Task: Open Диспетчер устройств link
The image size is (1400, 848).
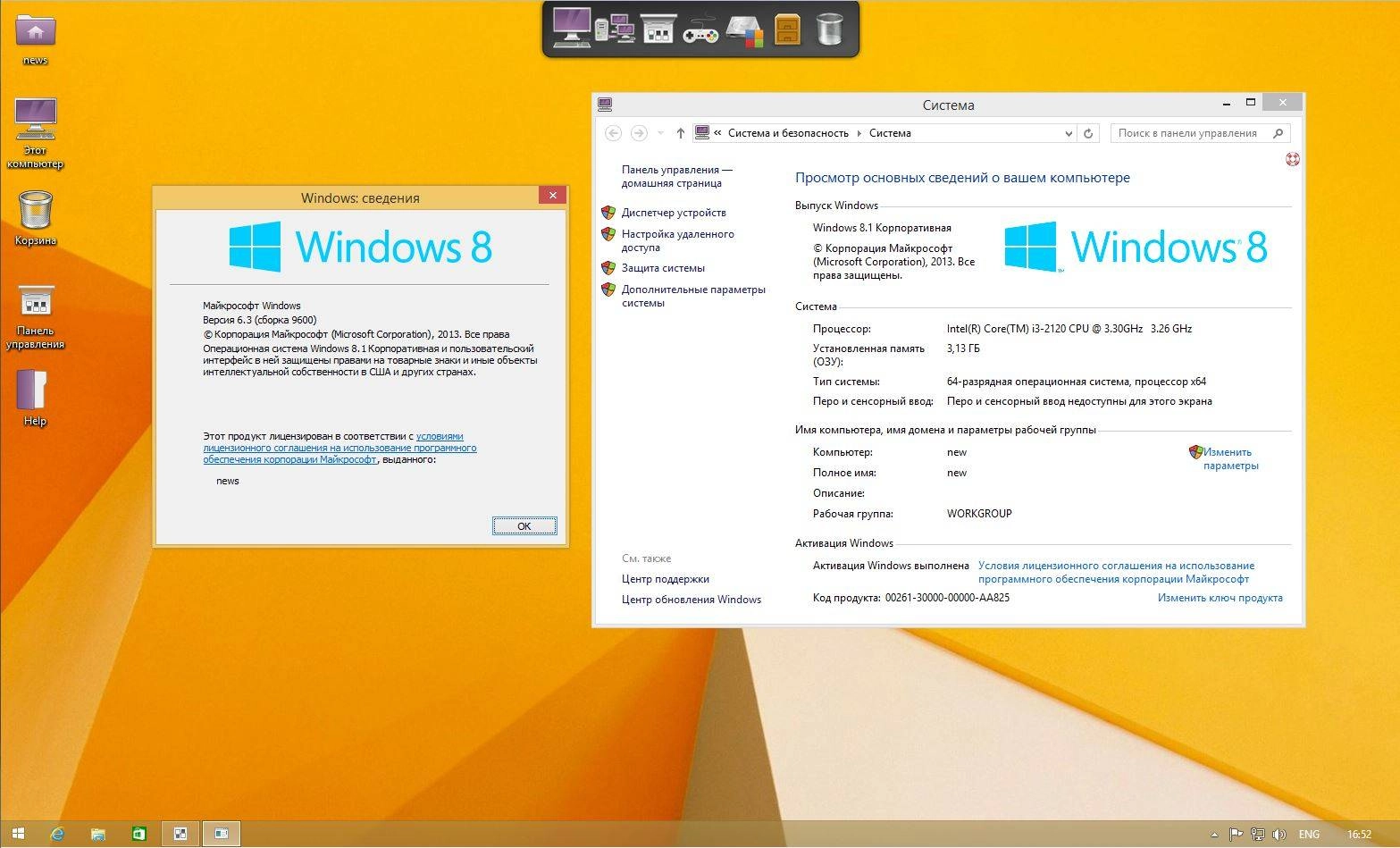Action: coord(674,213)
